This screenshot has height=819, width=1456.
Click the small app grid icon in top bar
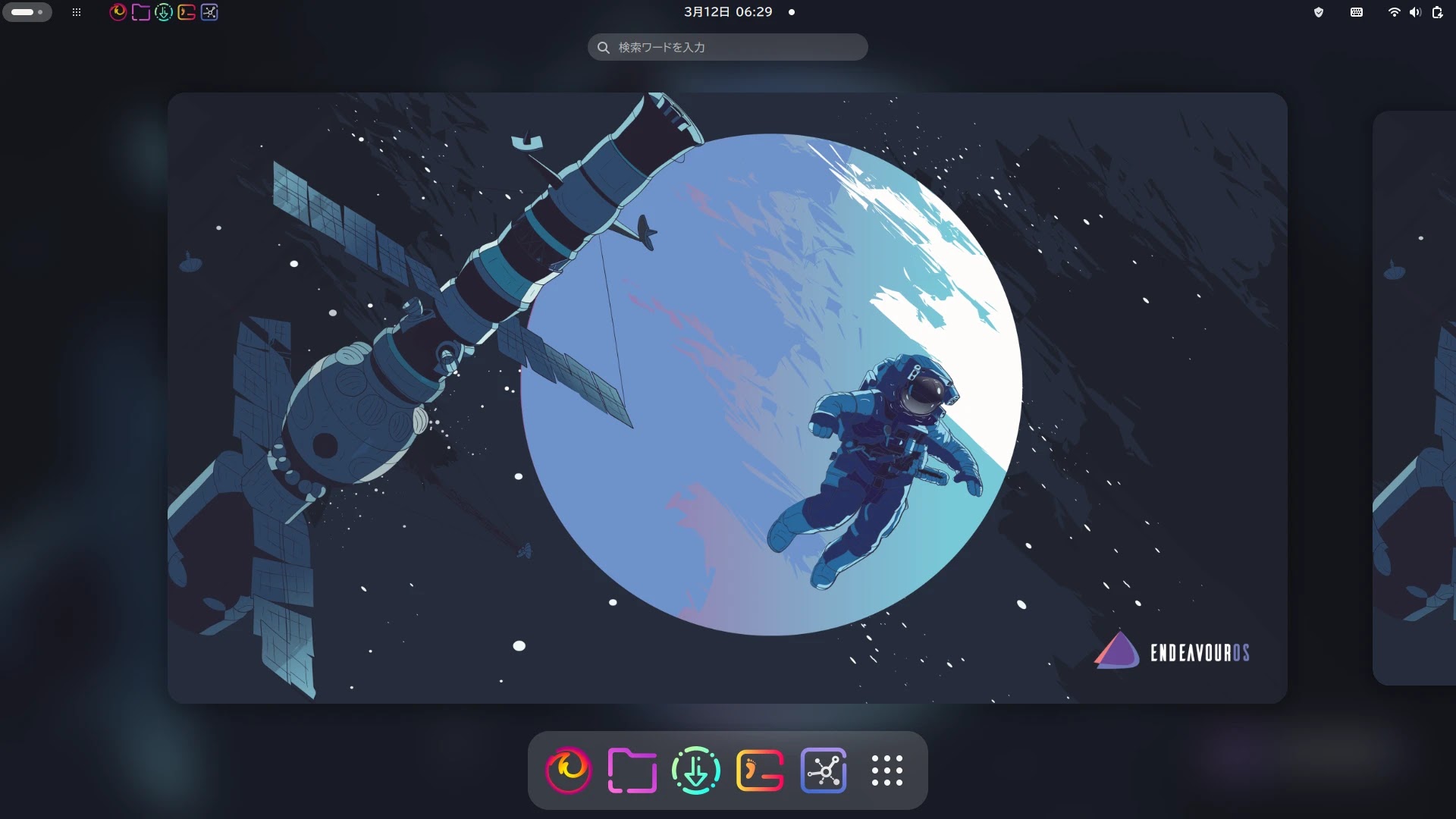pos(76,12)
